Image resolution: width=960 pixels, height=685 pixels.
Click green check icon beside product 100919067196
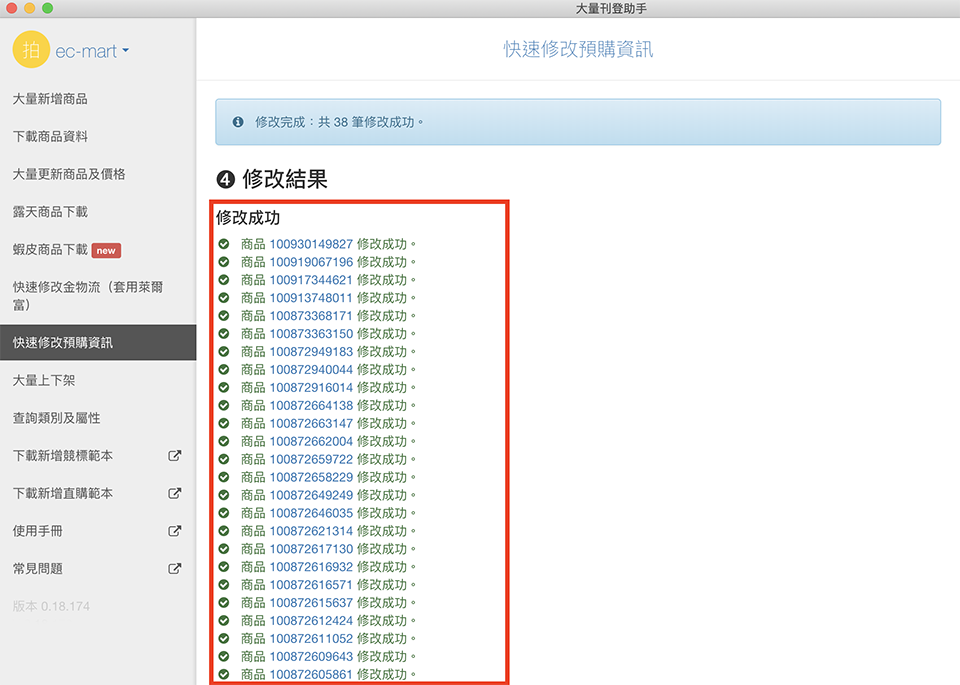pos(224,262)
